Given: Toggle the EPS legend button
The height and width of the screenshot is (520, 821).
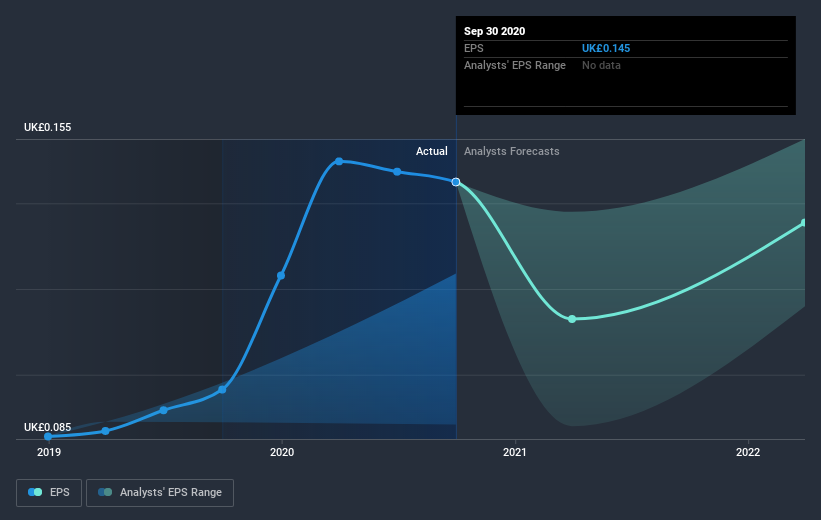Looking at the screenshot, I should coord(49,492).
